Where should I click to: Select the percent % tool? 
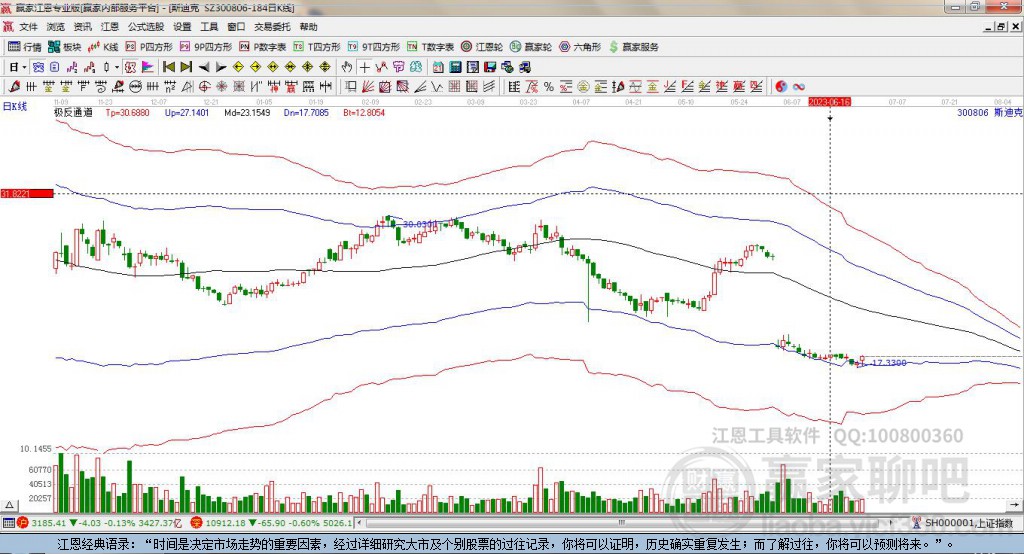click(549, 86)
